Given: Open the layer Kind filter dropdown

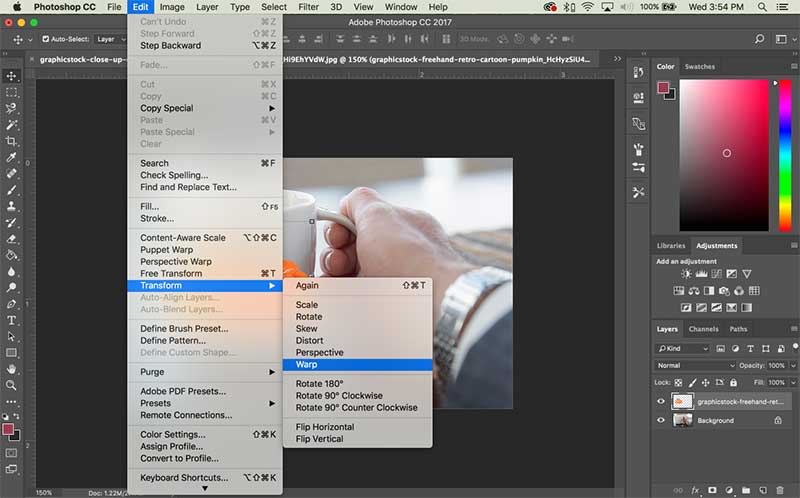Looking at the screenshot, I should click(682, 348).
